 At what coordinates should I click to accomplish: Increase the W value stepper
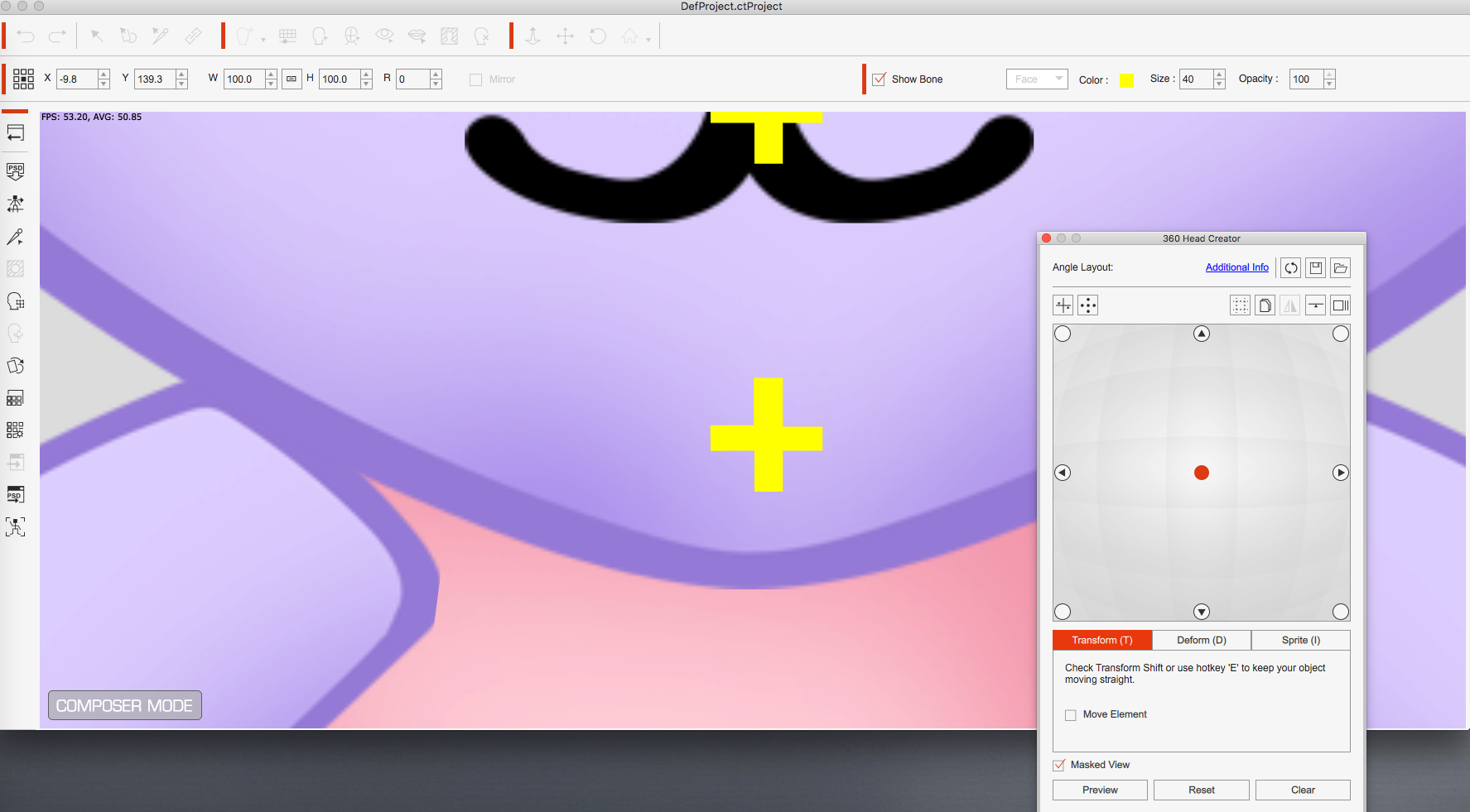click(x=271, y=74)
